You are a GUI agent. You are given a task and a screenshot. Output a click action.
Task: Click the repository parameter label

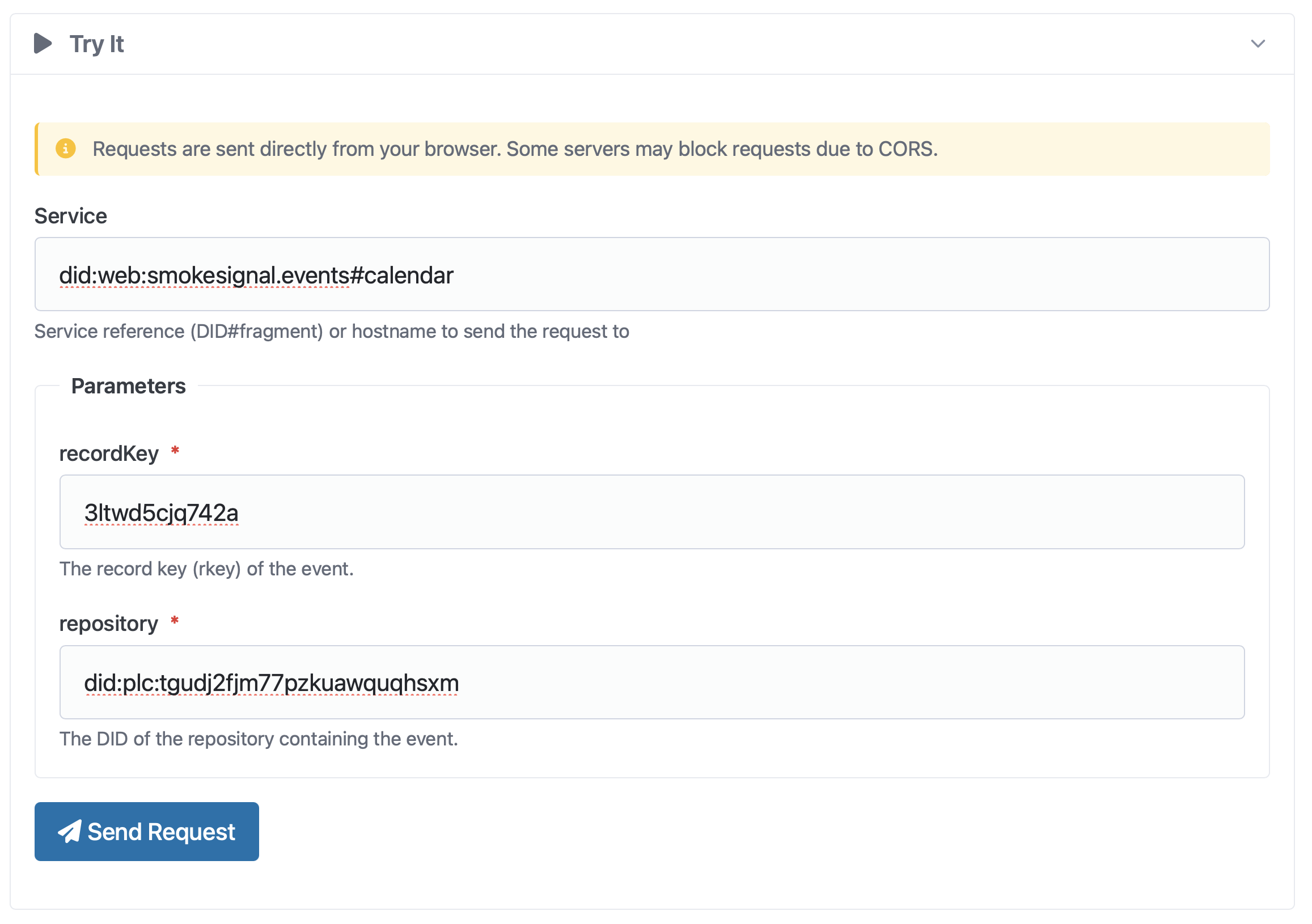coord(108,624)
